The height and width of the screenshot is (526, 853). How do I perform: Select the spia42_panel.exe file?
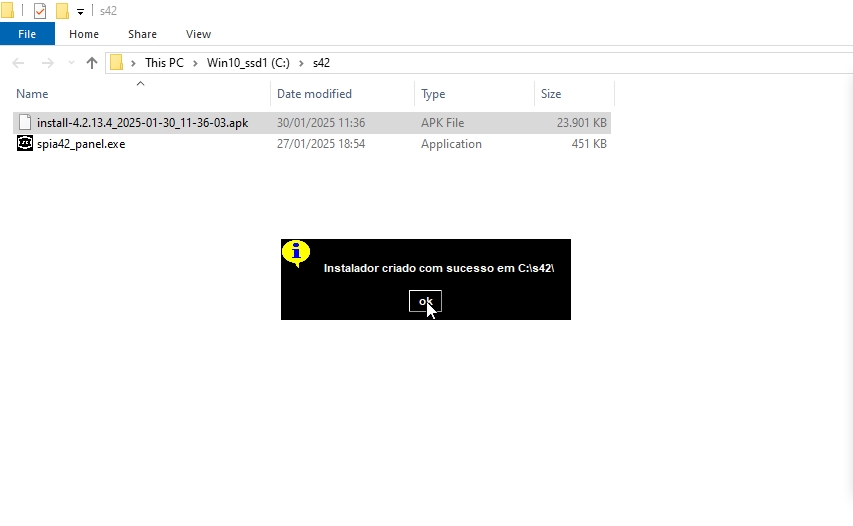81,144
